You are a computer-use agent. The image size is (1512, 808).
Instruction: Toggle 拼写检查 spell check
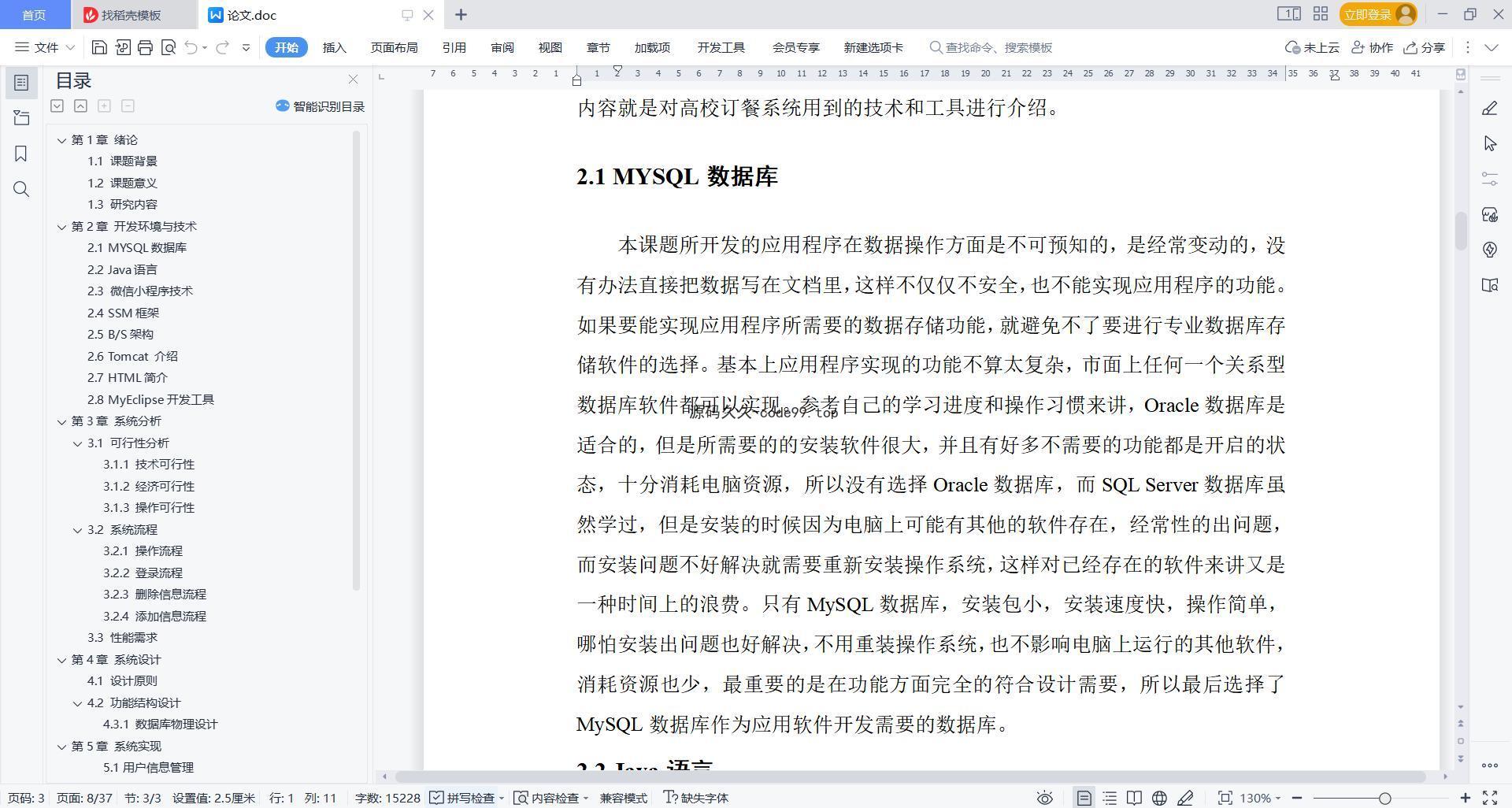465,798
